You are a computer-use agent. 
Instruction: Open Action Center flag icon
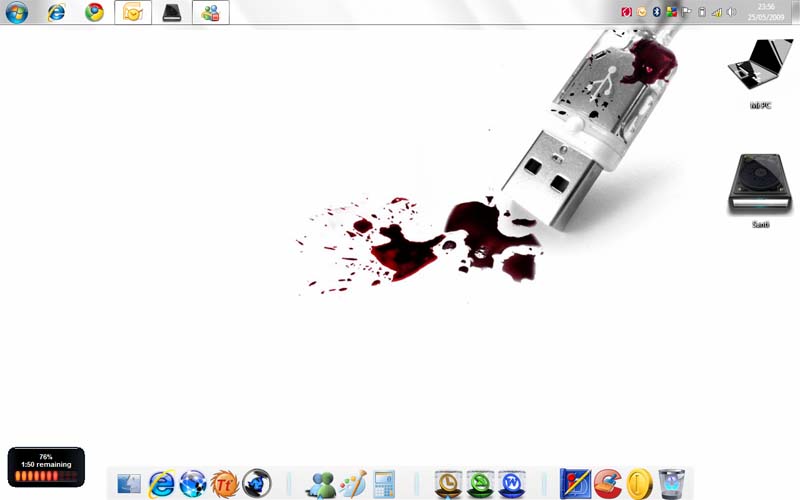tap(687, 12)
